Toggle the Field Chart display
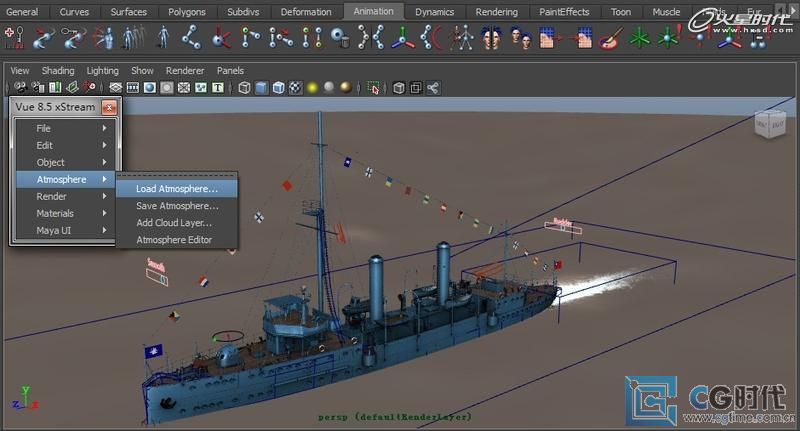 (184, 88)
